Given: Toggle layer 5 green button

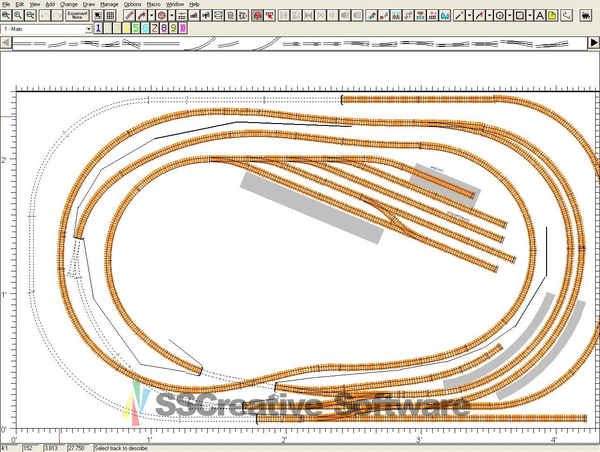Looking at the screenshot, I should coord(135,28).
